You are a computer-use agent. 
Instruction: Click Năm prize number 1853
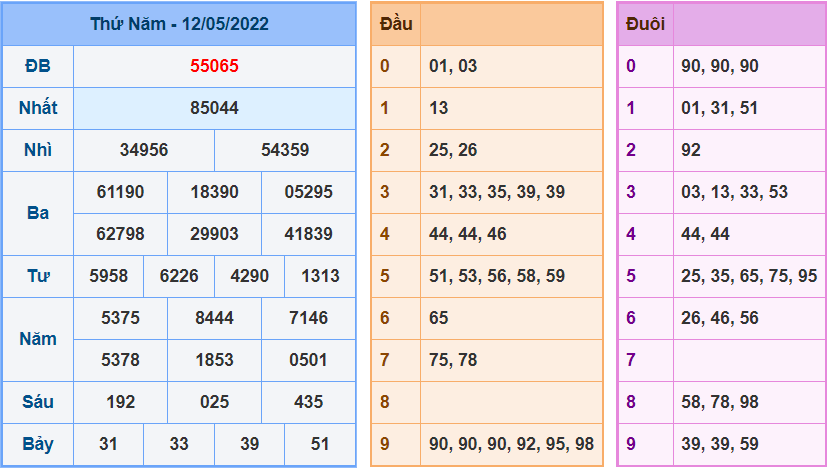214,360
